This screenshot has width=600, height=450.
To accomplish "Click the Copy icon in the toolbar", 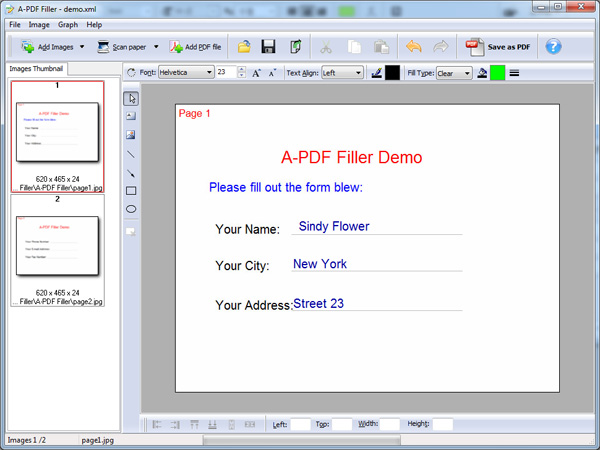I will [354, 47].
